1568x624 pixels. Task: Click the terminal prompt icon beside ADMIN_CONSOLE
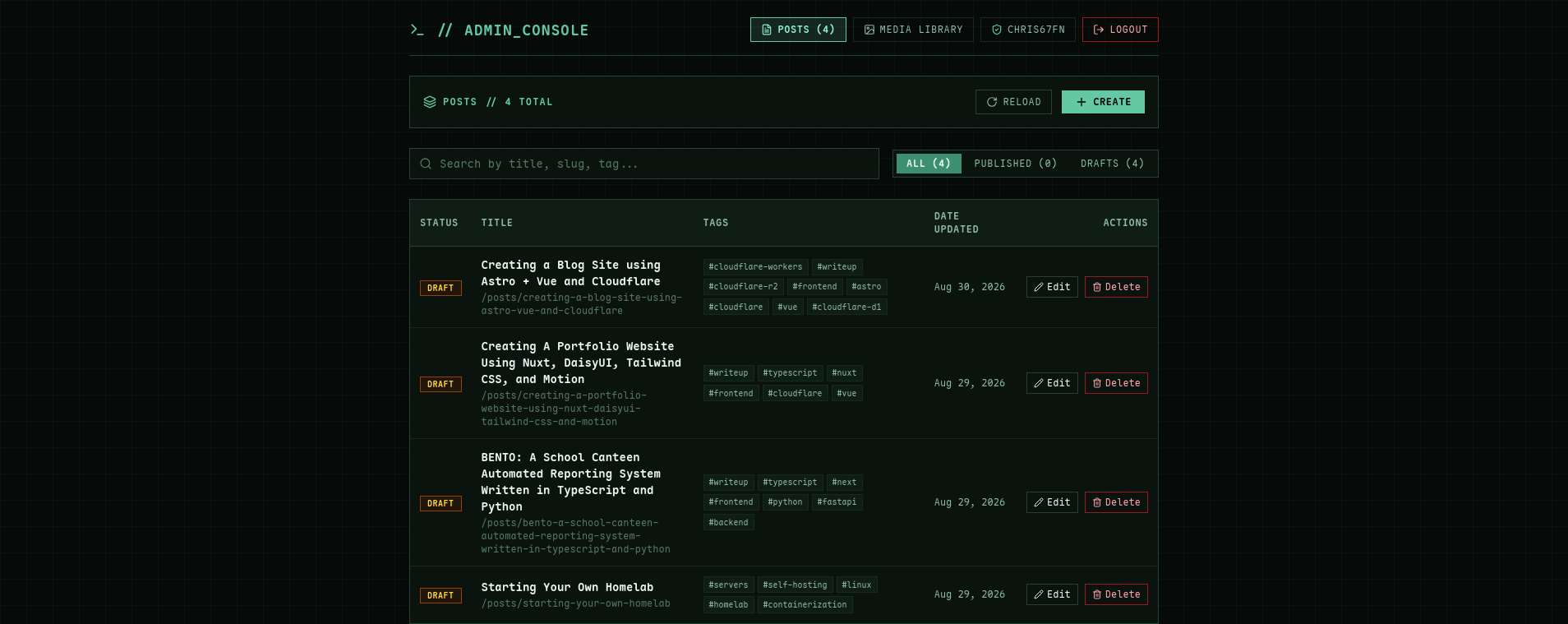coord(417,30)
